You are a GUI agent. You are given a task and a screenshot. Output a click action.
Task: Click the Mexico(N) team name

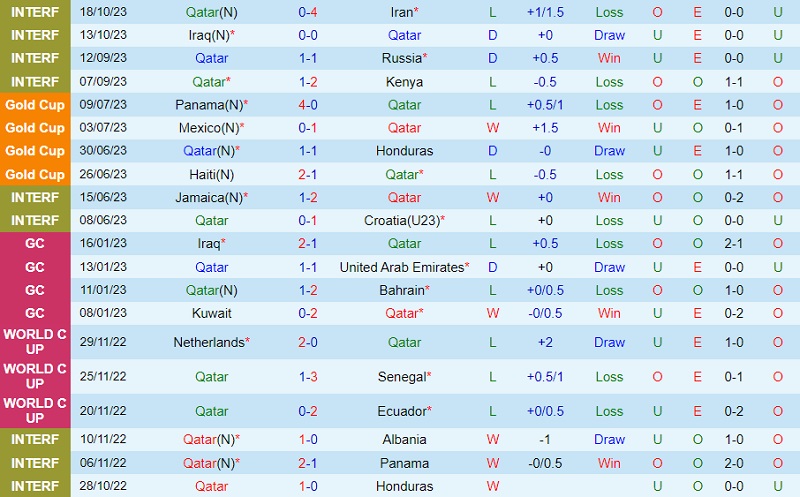tap(209, 128)
